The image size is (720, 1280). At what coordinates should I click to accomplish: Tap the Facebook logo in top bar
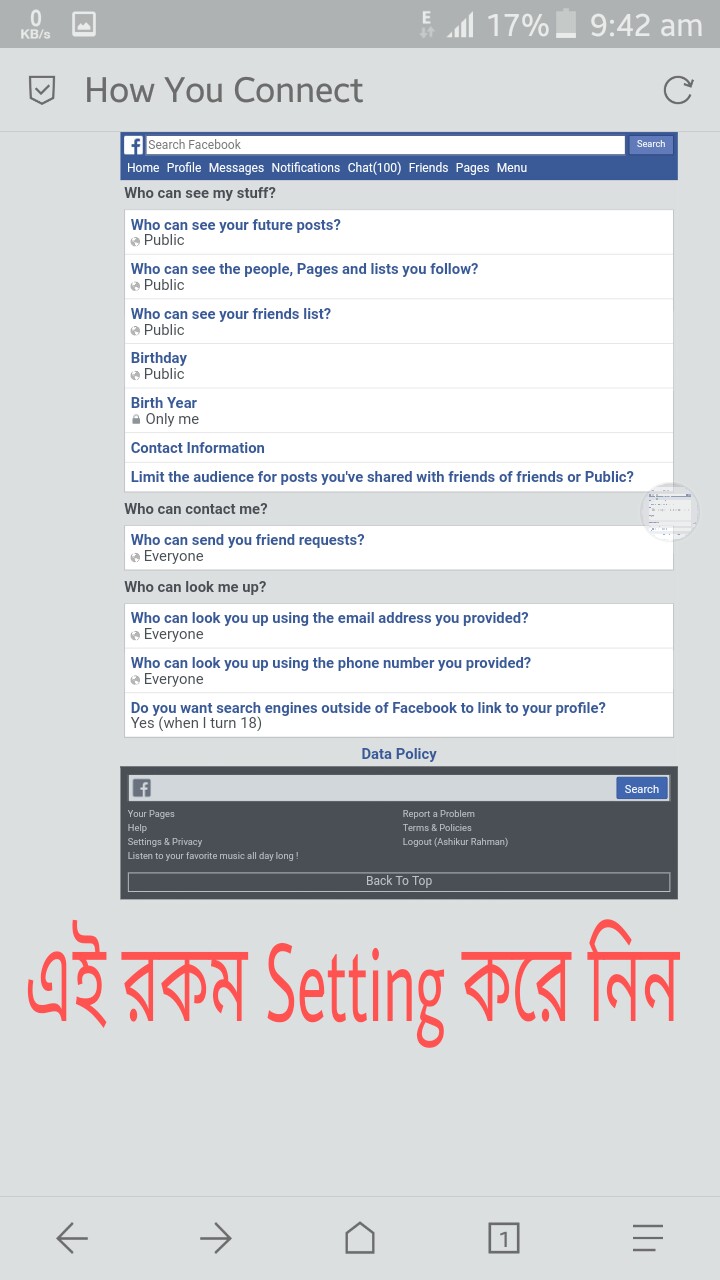[134, 145]
